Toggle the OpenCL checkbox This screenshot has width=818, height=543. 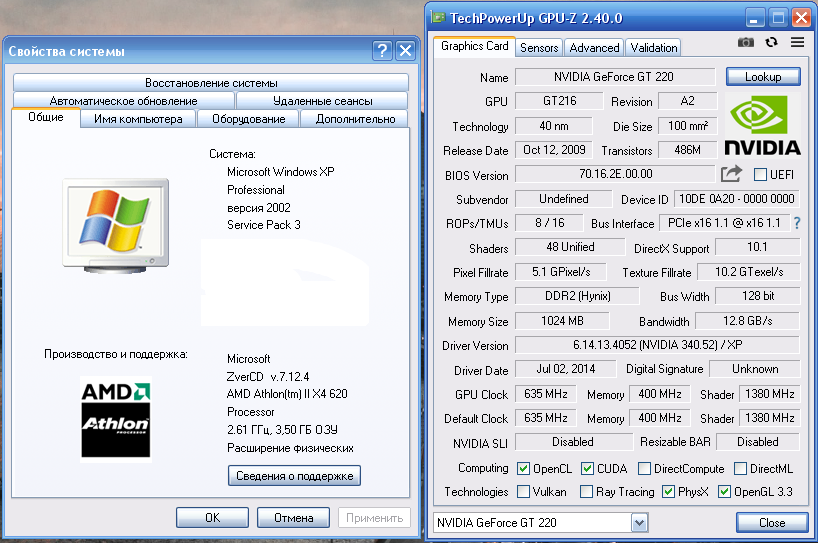click(523, 468)
